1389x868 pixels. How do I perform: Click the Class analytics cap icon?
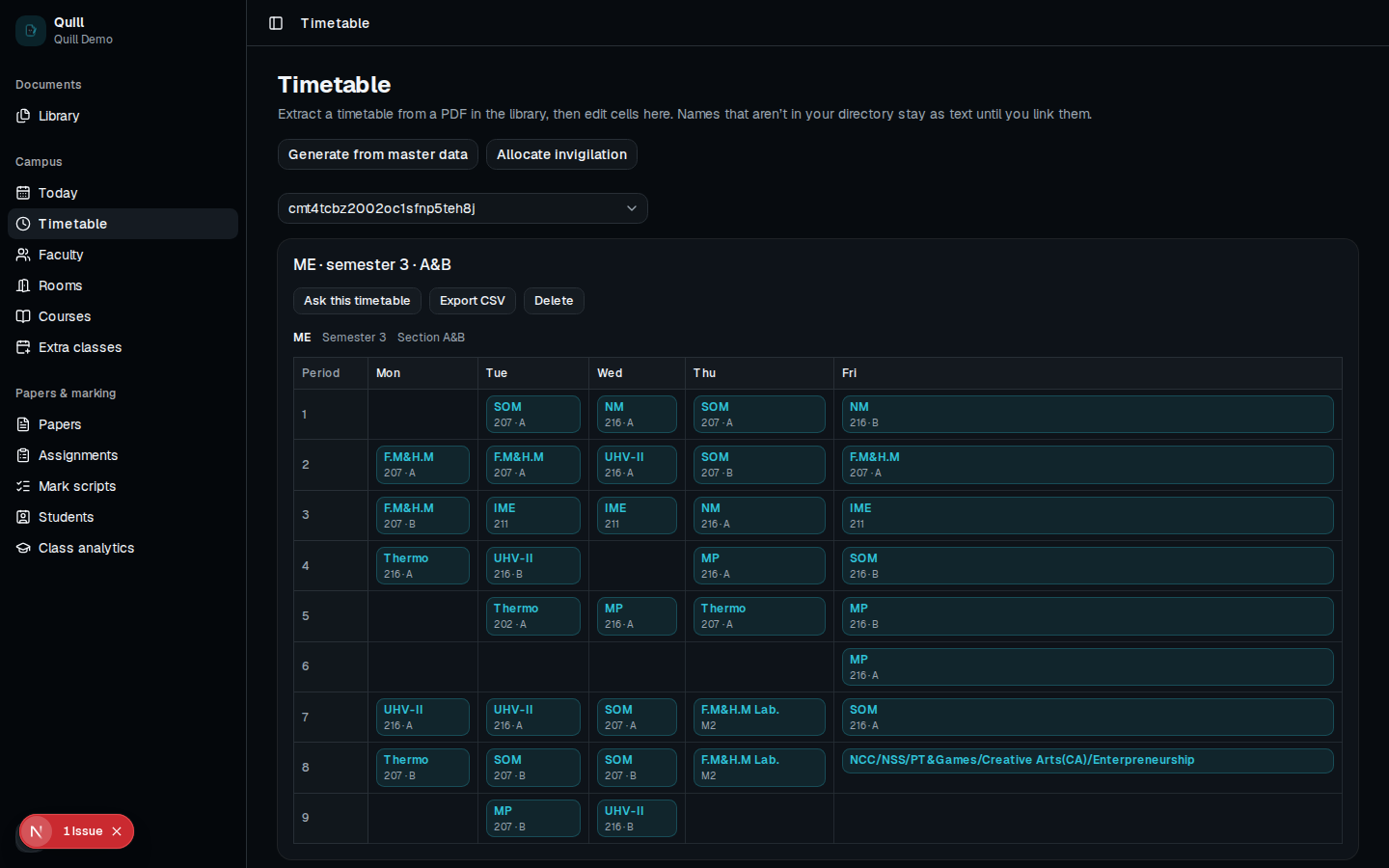click(x=23, y=548)
